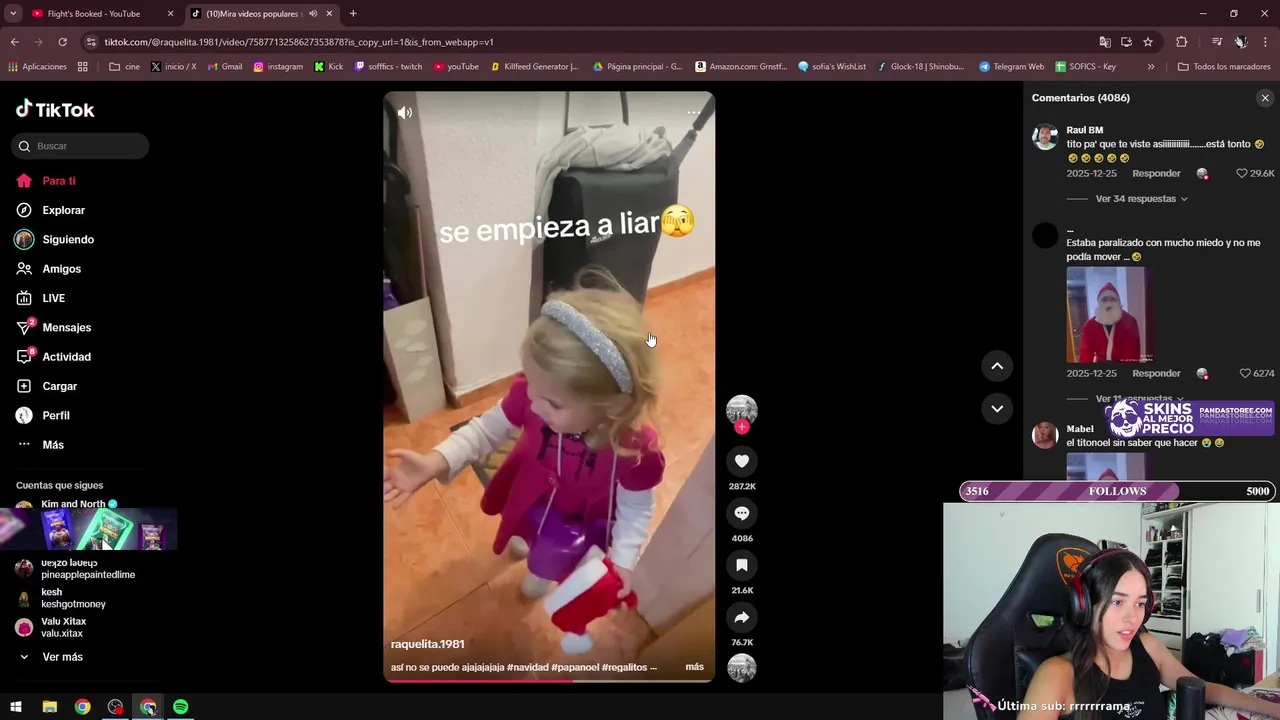Reply to Raul BM's comment
The height and width of the screenshot is (720, 1280).
click(1156, 174)
